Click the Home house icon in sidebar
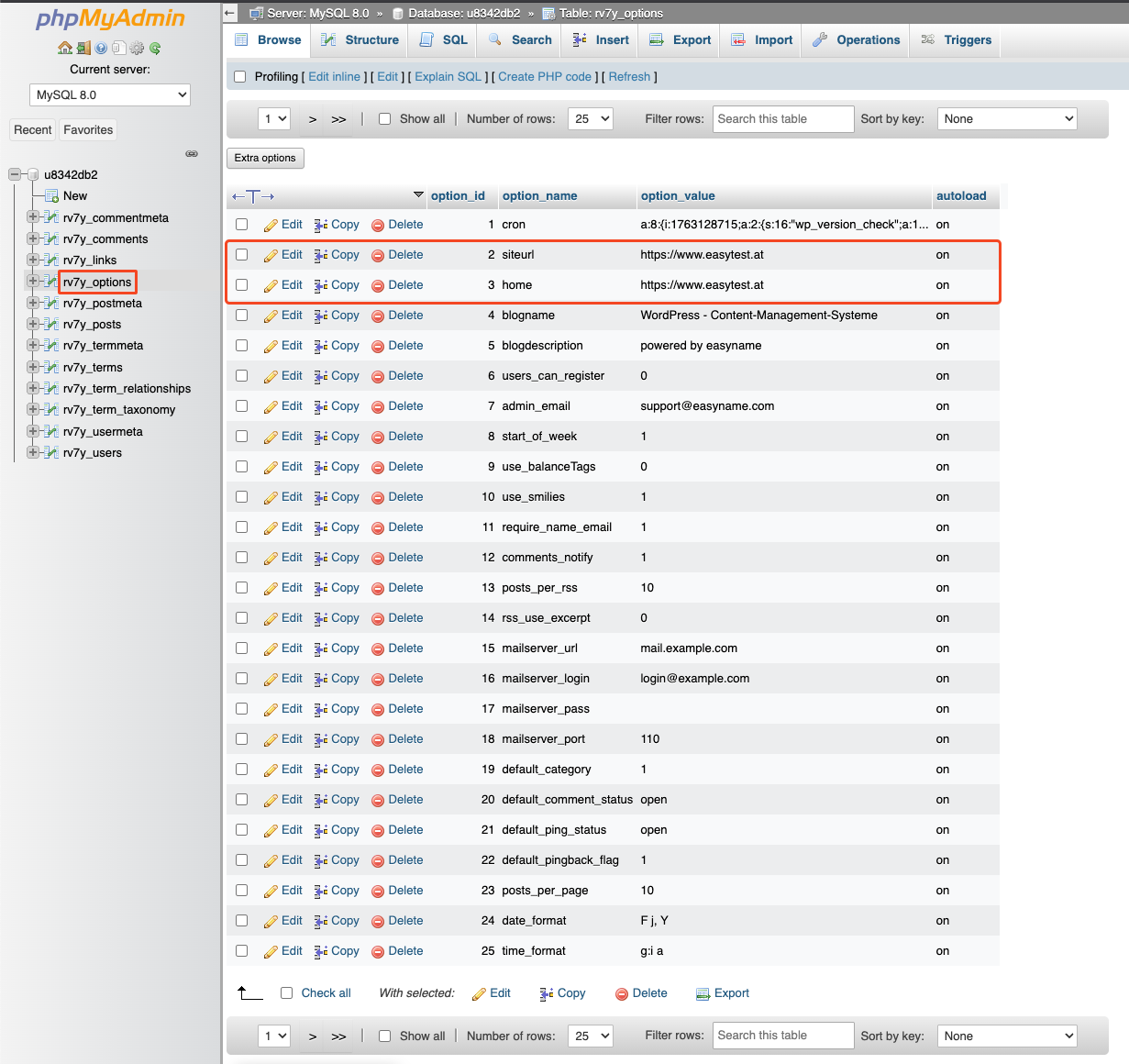The height and width of the screenshot is (1064, 1129). 64,48
